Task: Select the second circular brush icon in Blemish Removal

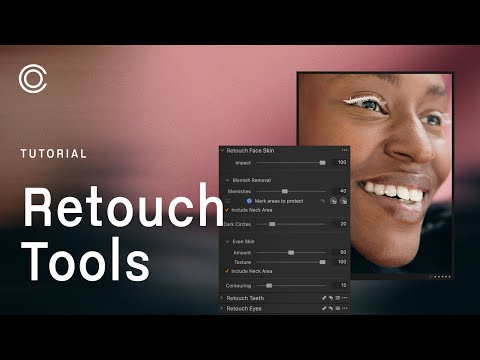Action: (x=343, y=201)
